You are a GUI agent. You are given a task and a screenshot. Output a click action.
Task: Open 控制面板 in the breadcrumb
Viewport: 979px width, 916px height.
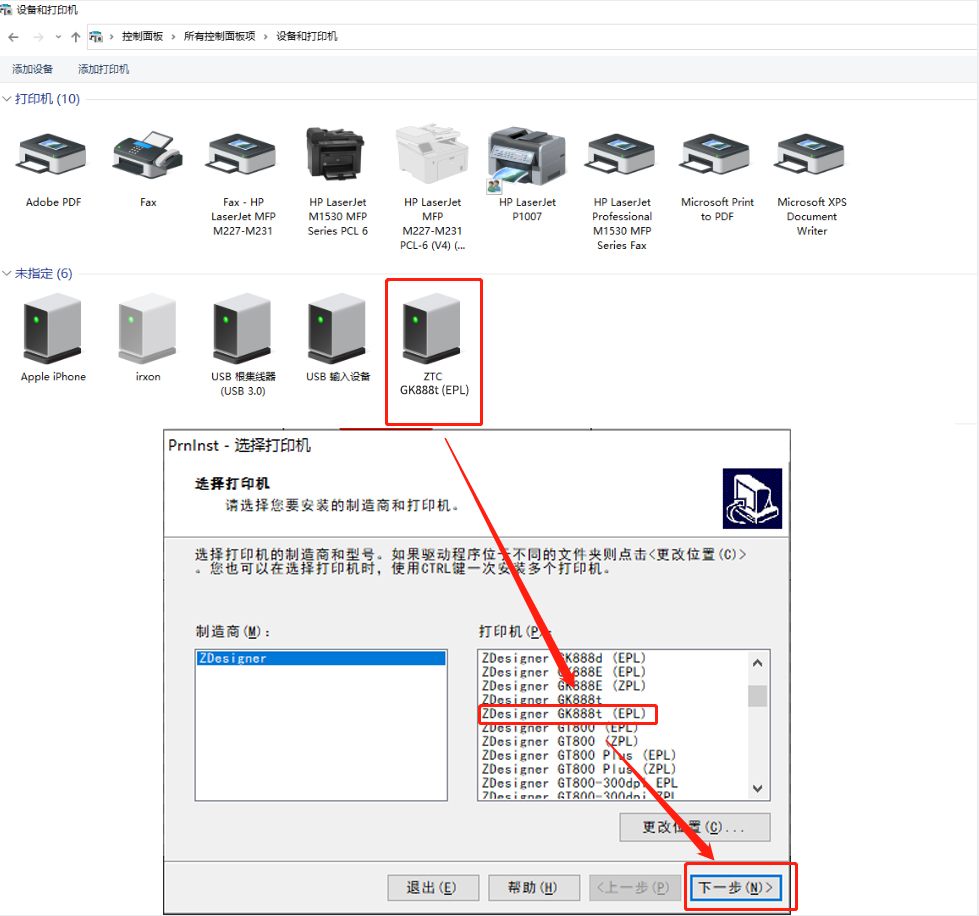click(142, 36)
